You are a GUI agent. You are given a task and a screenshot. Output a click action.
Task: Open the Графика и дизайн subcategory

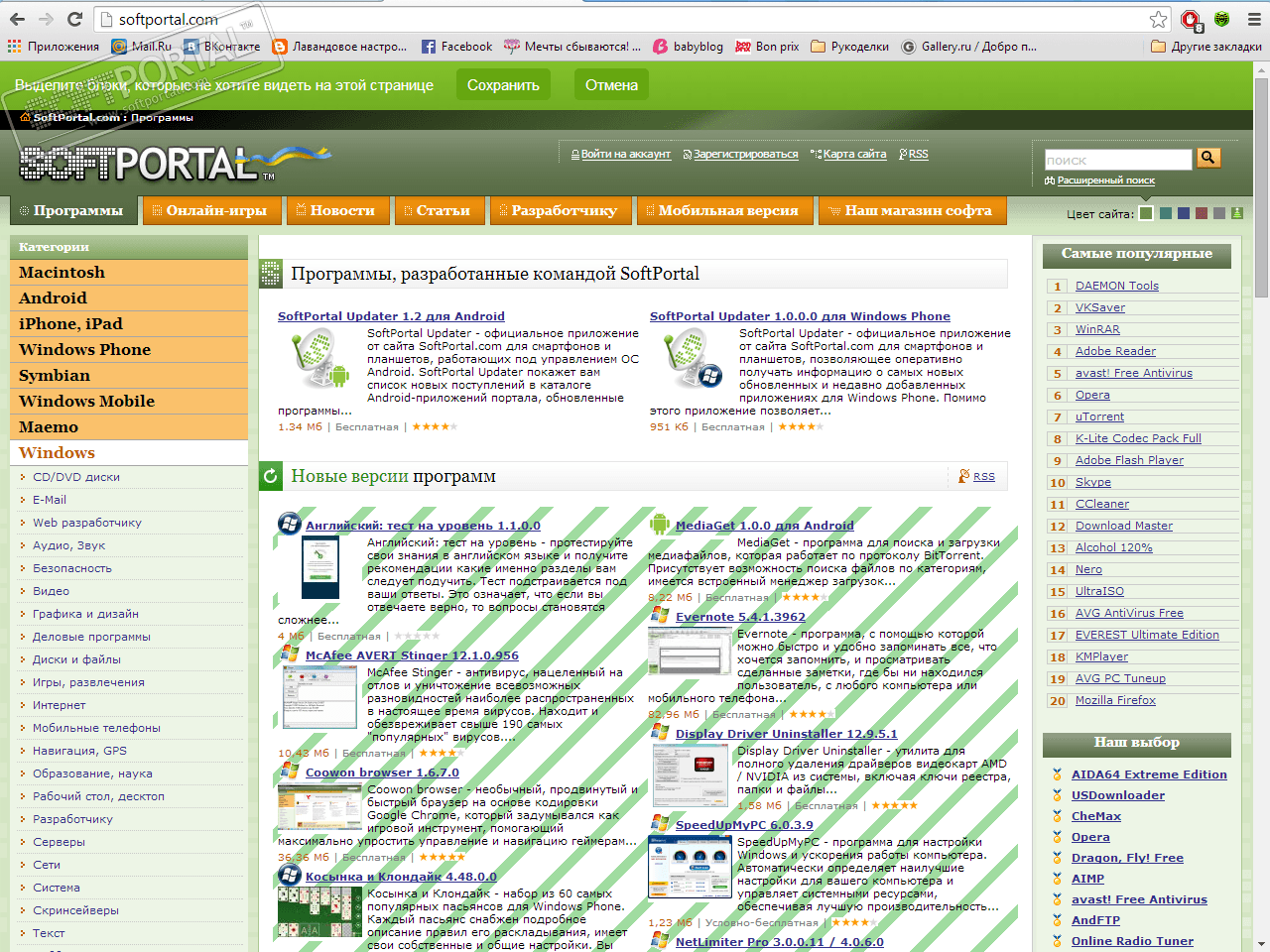coord(85,614)
